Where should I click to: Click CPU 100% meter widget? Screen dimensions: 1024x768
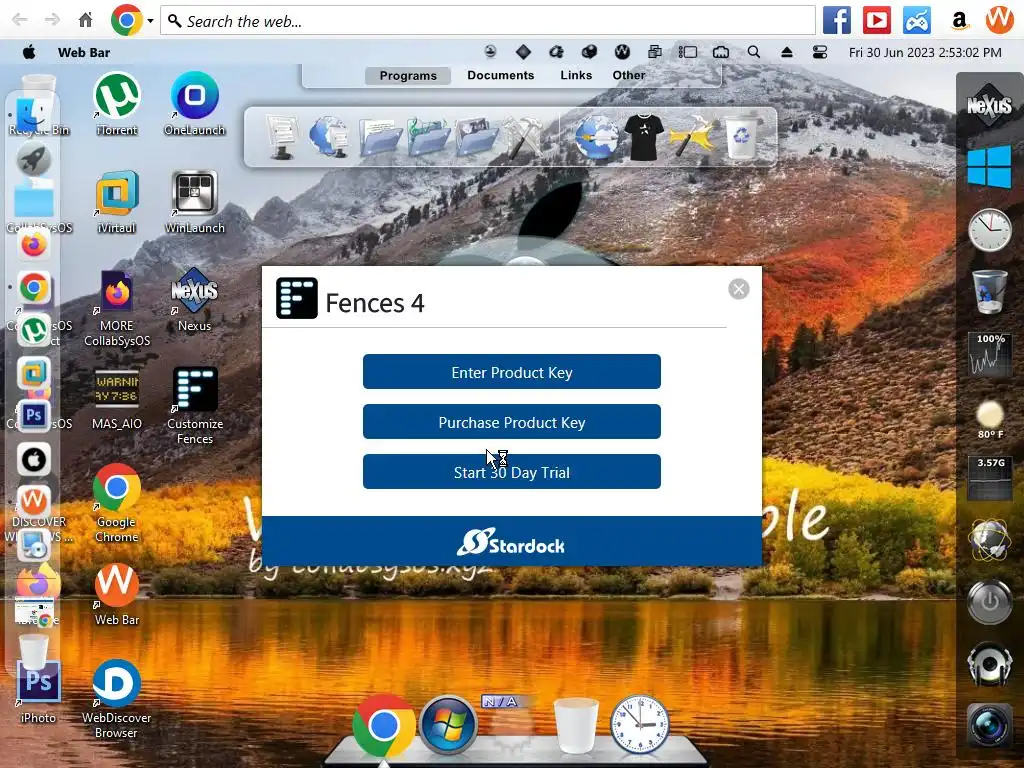point(990,355)
